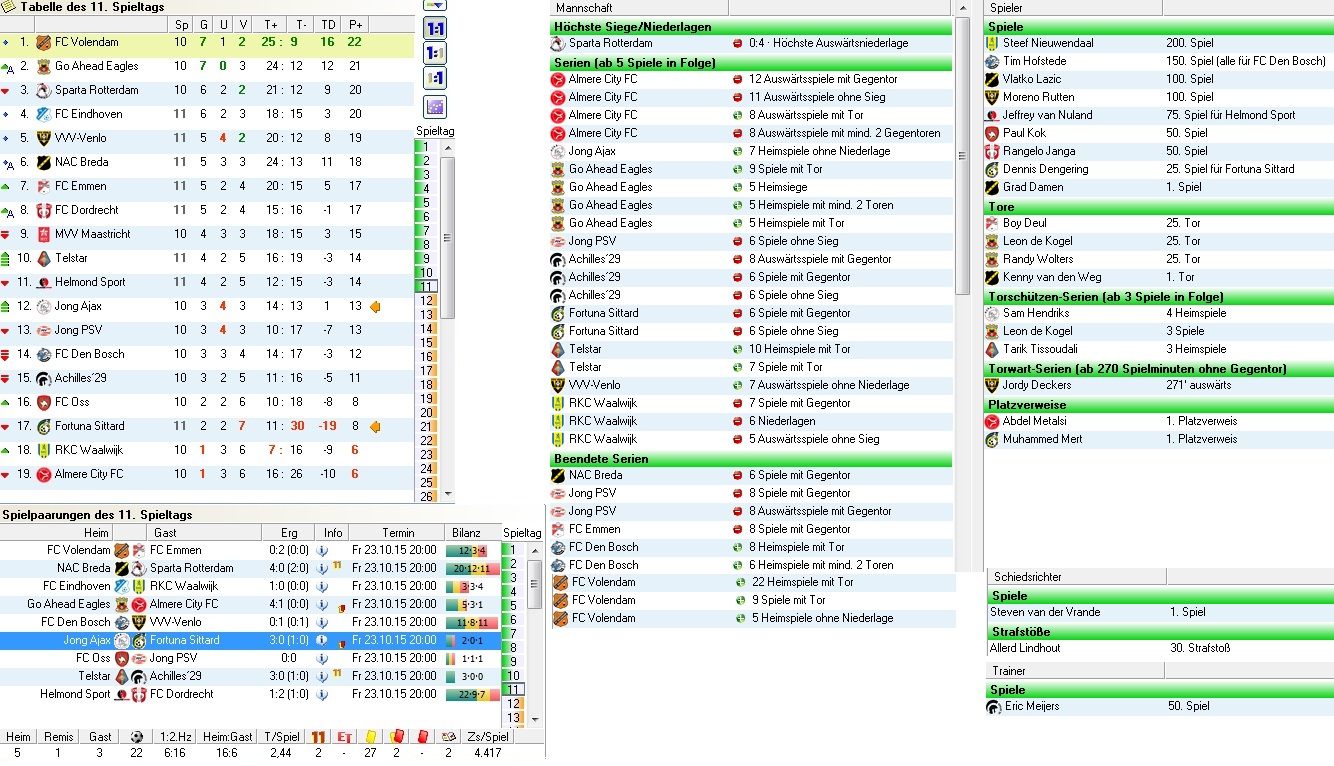This screenshot has width=1334, height=766.
Task: Click the crest next to Steef Nieuwendaal
Action: pos(992,43)
